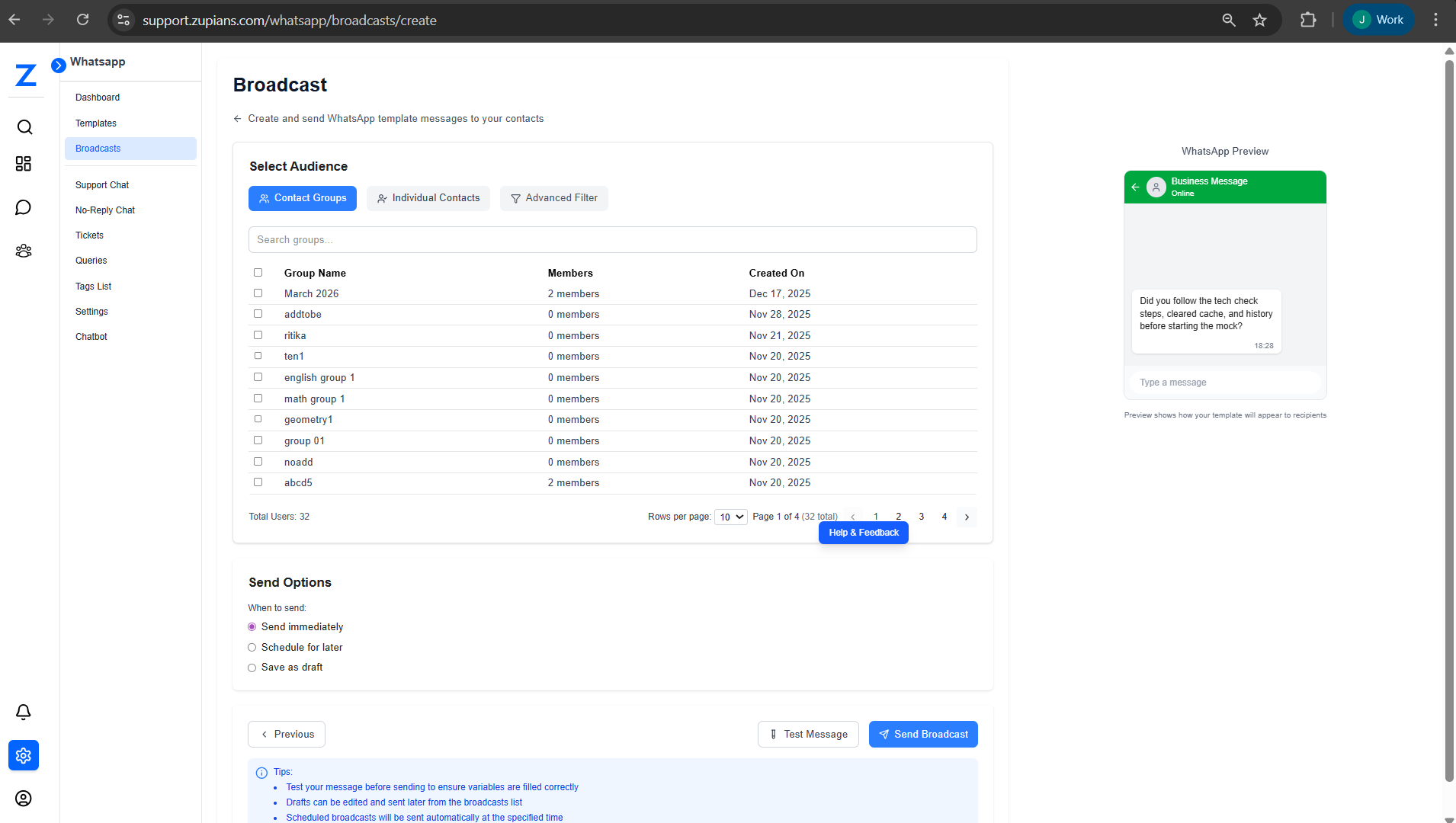Click the page vertical scrollbar
The image size is (1456, 823).
(x=1449, y=419)
